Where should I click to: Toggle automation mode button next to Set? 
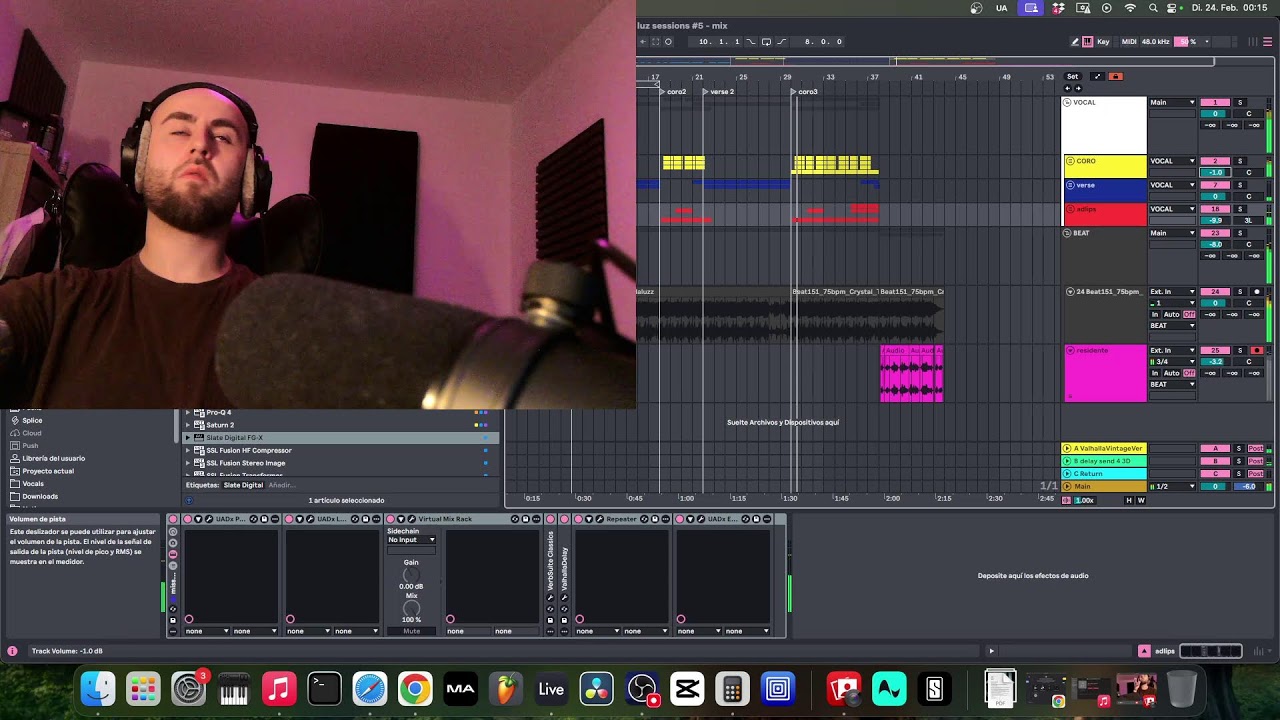point(1097,77)
